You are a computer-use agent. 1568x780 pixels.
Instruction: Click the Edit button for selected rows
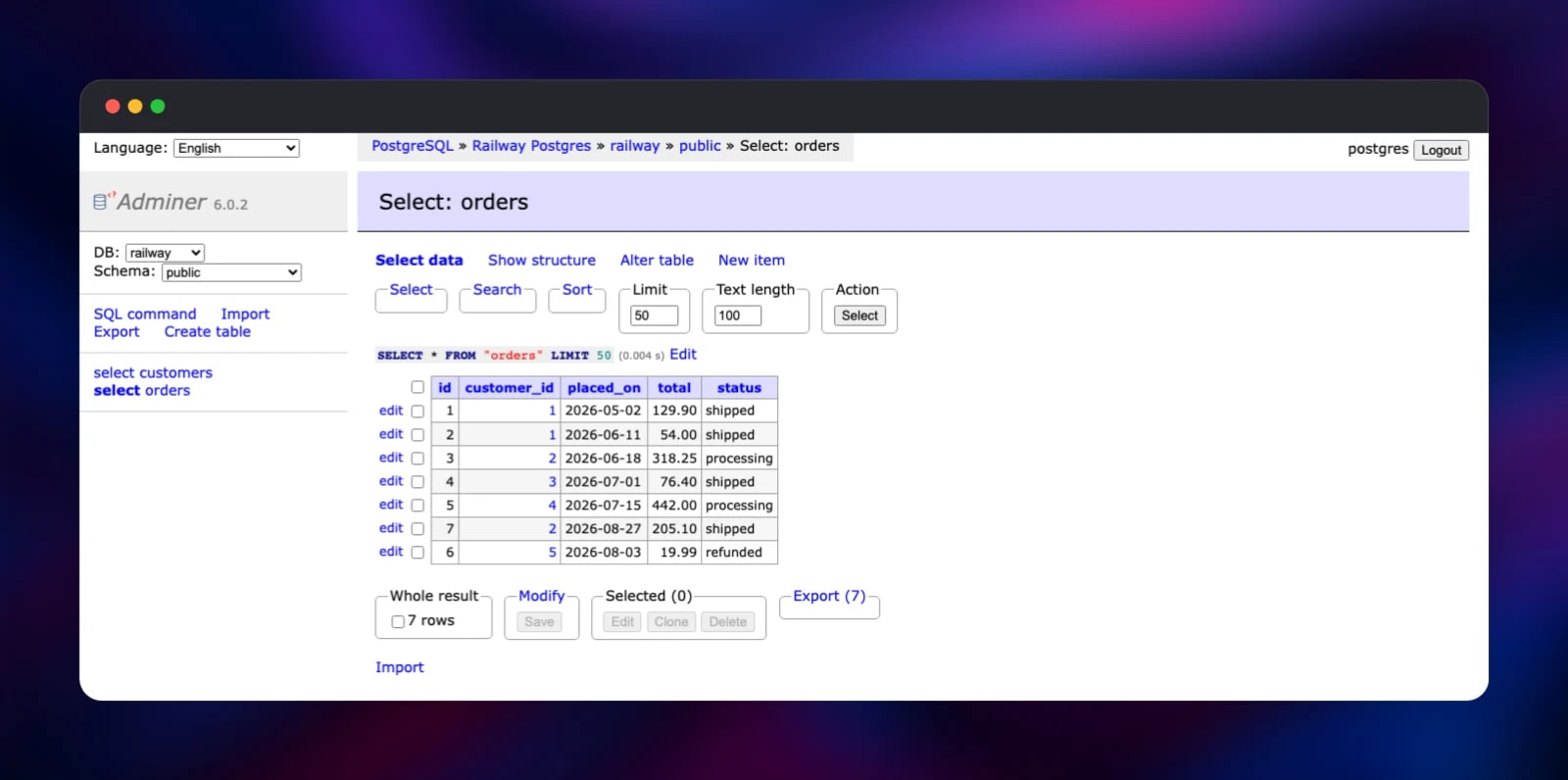pyautogui.click(x=622, y=622)
